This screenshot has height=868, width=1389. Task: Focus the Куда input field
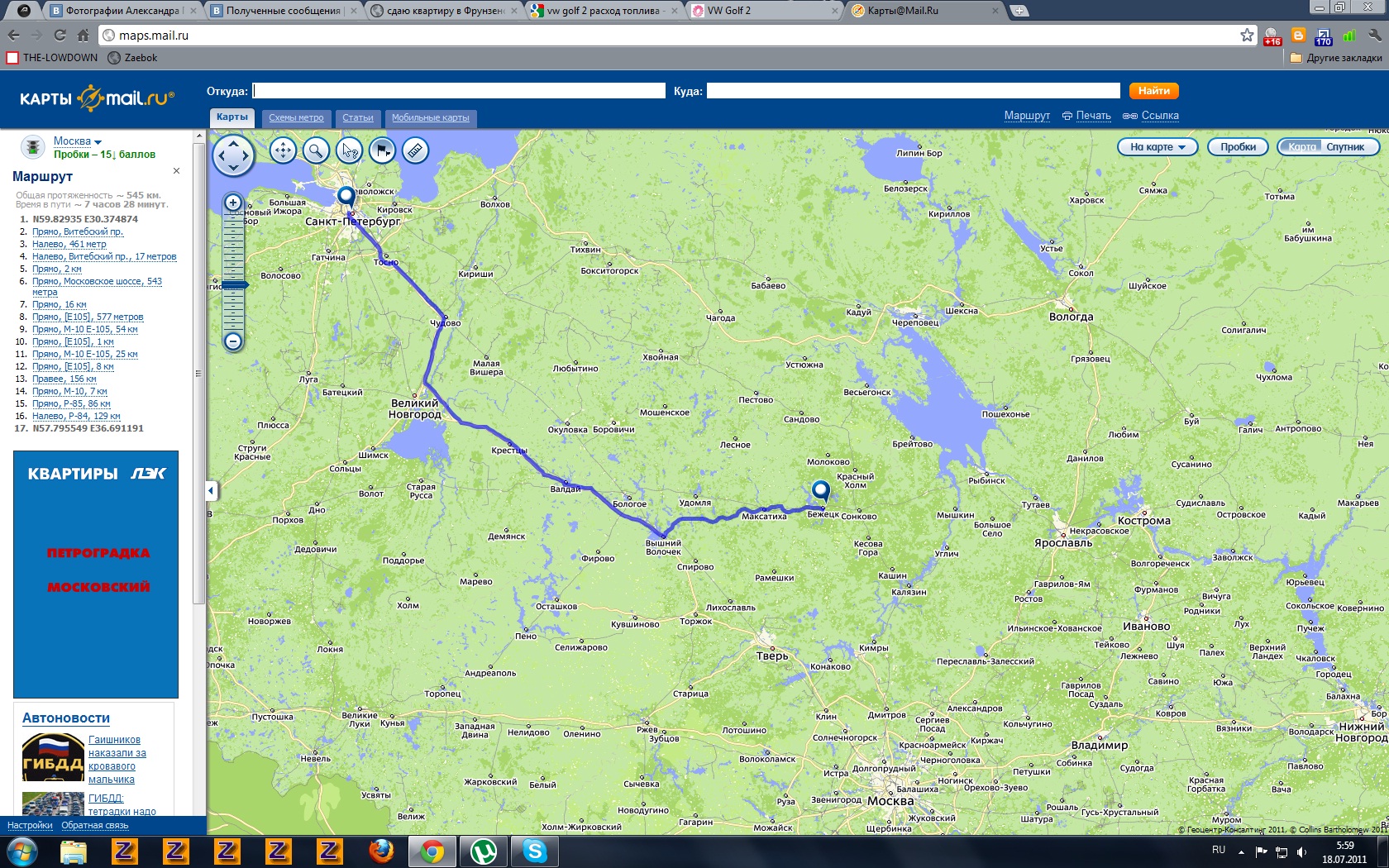pyautogui.click(x=914, y=91)
